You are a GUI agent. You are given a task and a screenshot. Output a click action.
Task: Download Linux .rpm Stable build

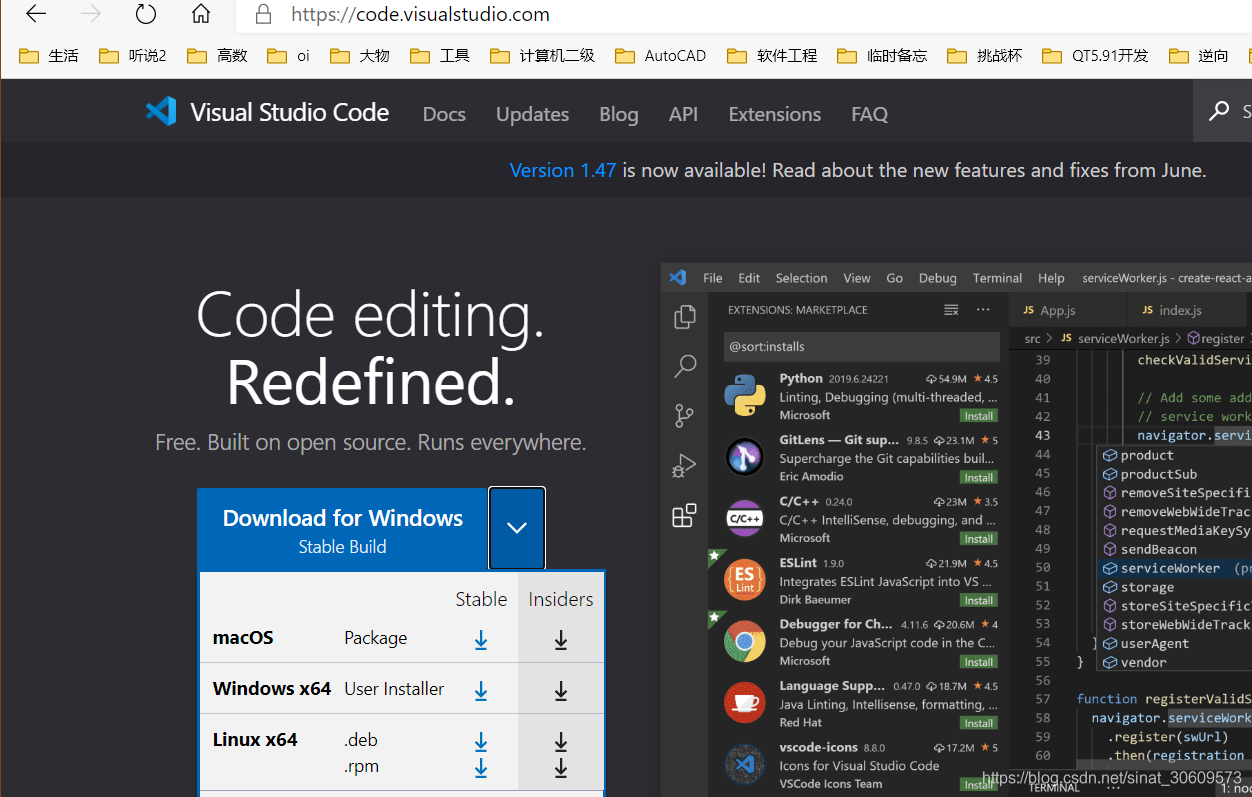click(x=481, y=768)
